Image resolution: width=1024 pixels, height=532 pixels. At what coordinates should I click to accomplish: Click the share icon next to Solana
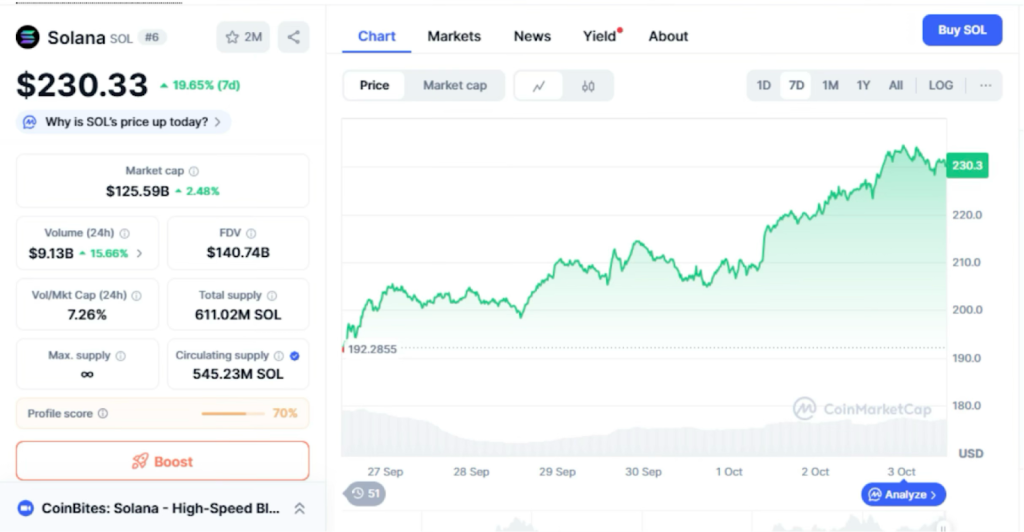click(293, 37)
